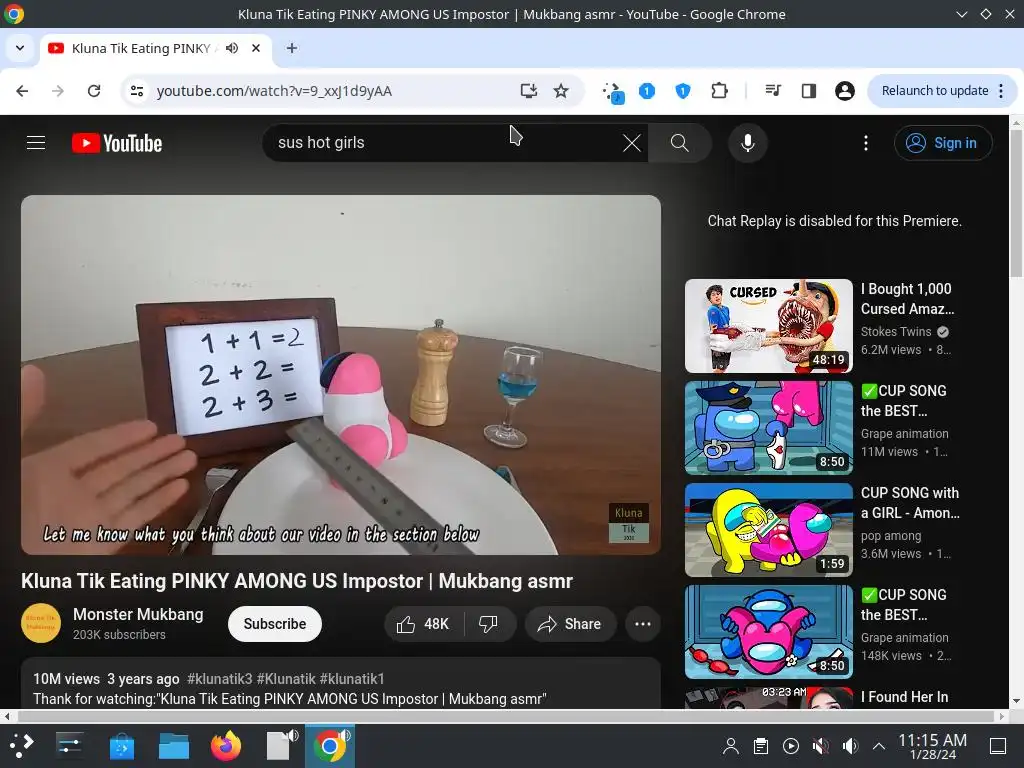Show desktop button in taskbar corner
1024x768 pixels.
998,746
